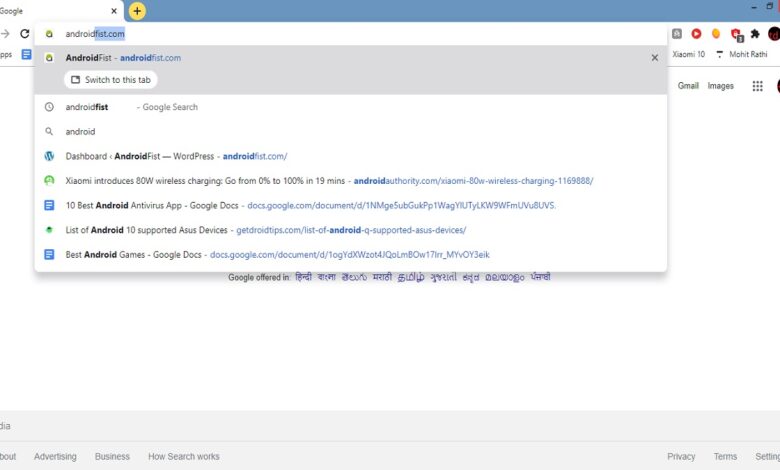The height and width of the screenshot is (470, 780).
Task: Switch Google to Telugu language
Action: pyautogui.click(x=354, y=277)
